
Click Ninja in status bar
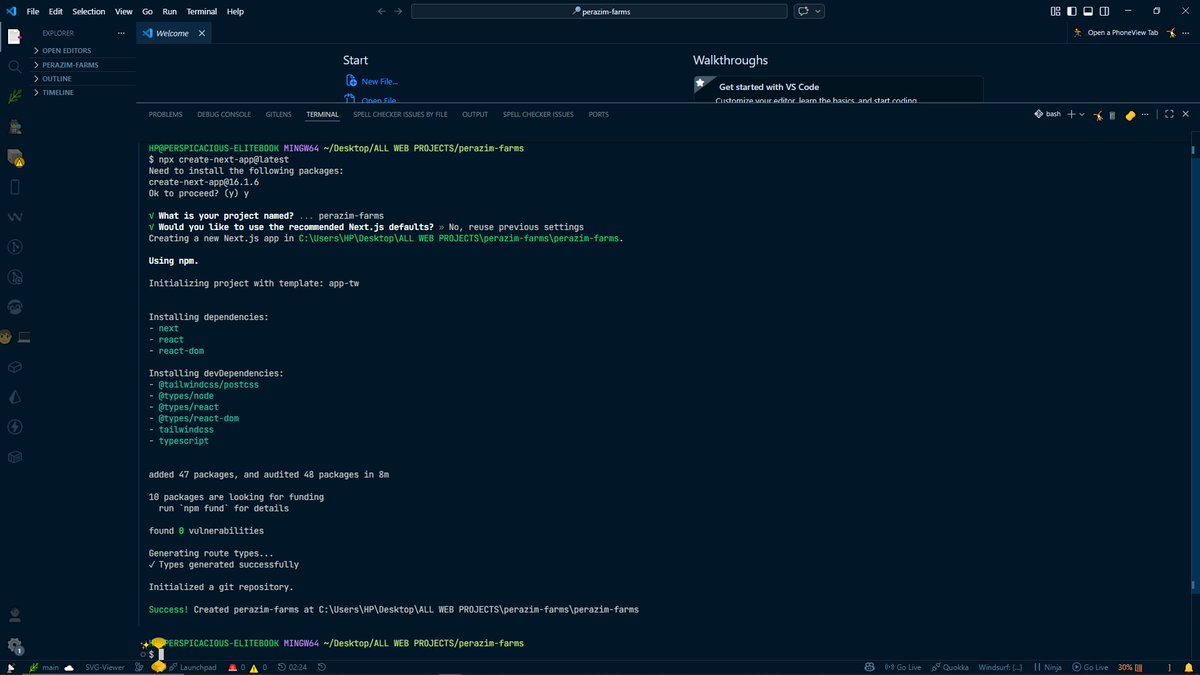1047,667
